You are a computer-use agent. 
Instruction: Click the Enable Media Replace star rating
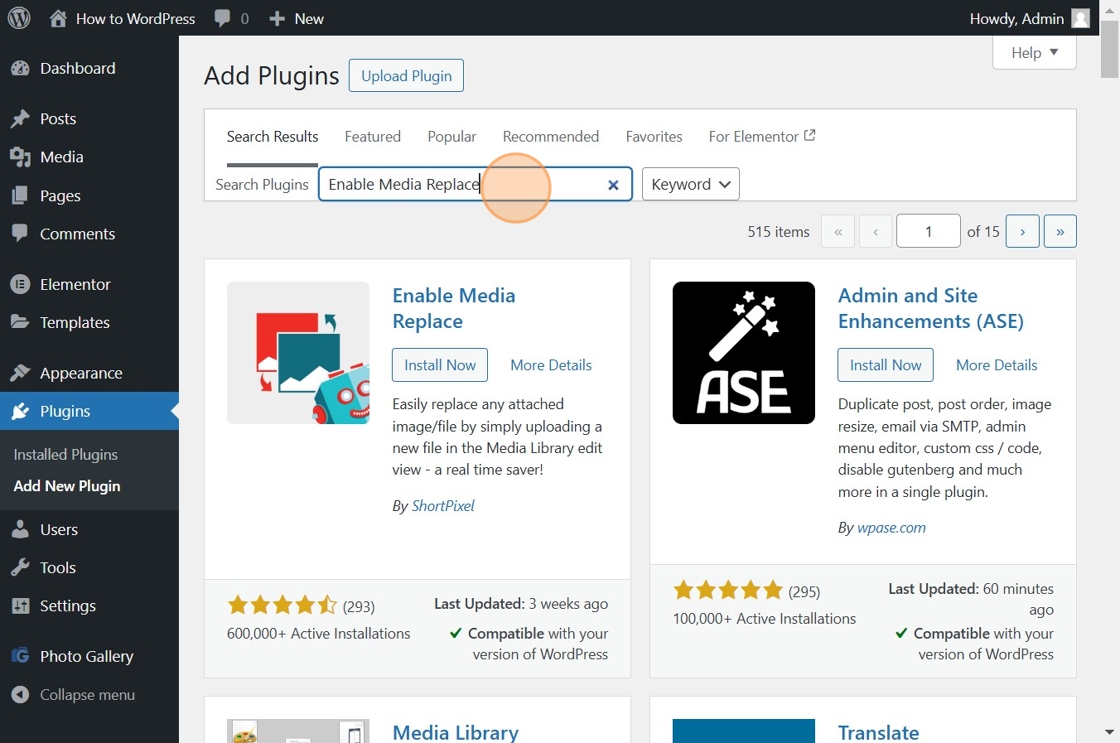click(x=282, y=606)
